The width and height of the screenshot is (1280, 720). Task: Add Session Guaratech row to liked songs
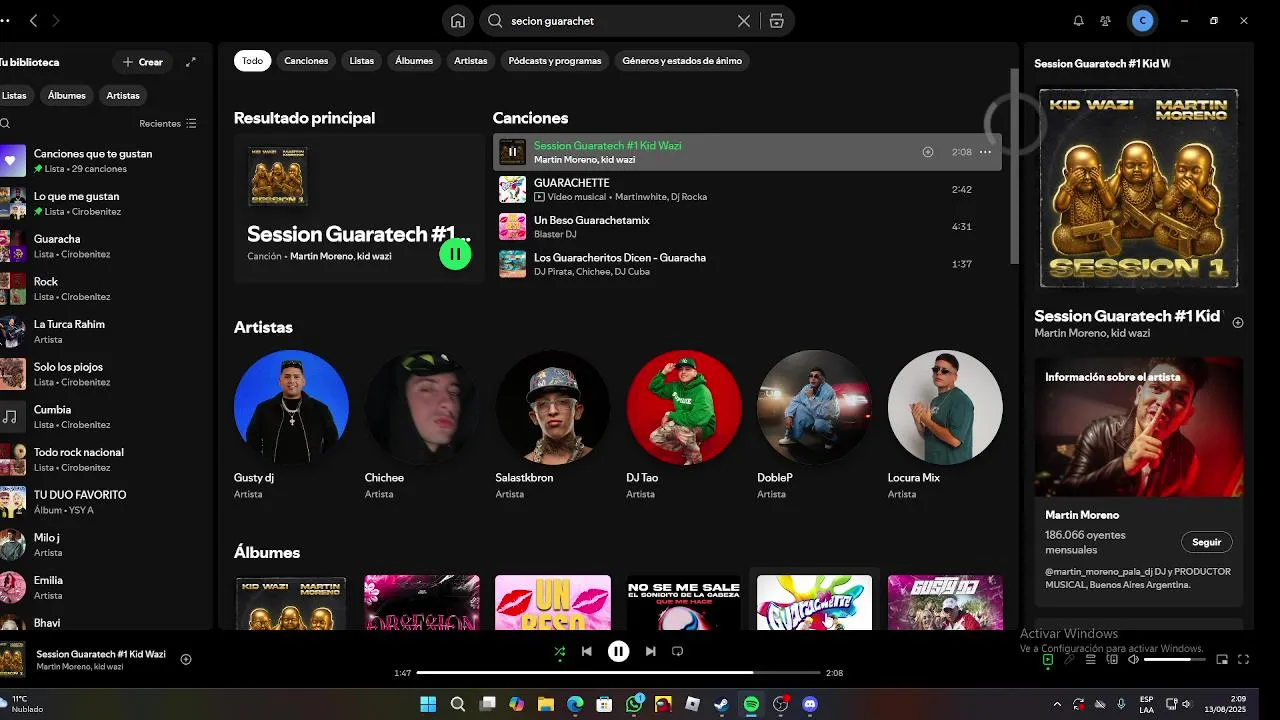click(x=928, y=152)
